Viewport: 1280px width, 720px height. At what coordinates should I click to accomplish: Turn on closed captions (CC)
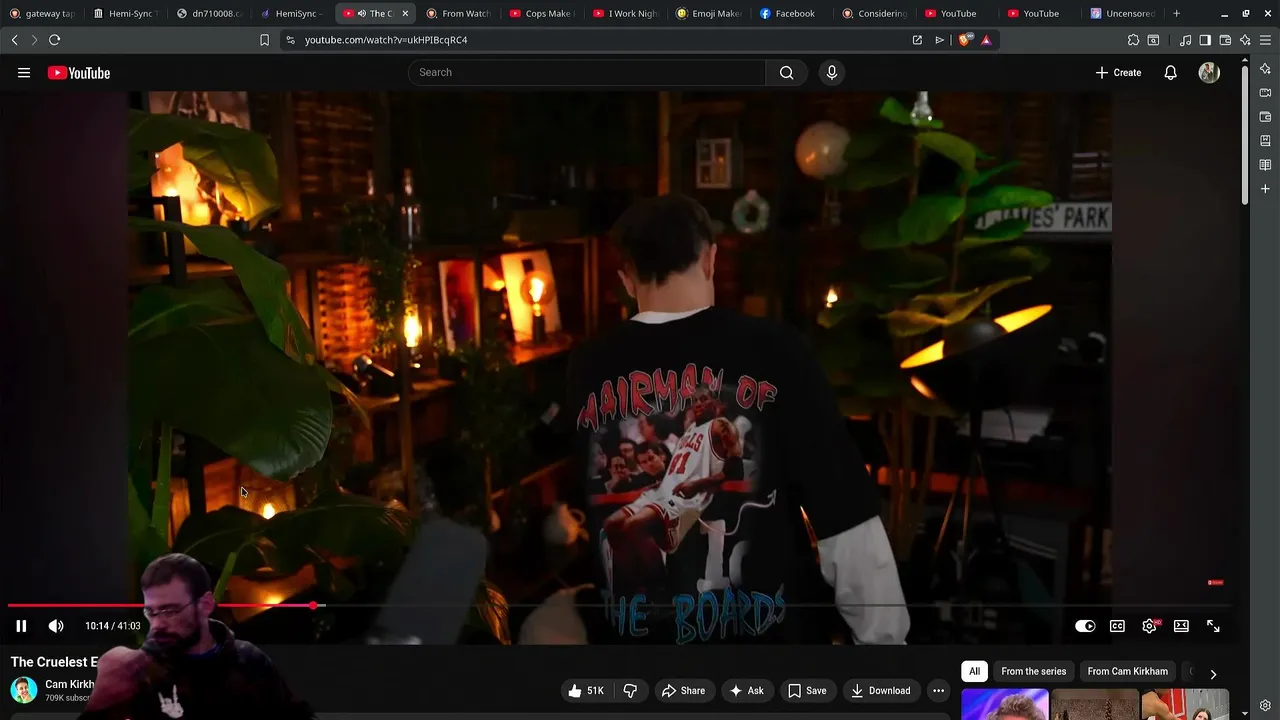point(1117,626)
